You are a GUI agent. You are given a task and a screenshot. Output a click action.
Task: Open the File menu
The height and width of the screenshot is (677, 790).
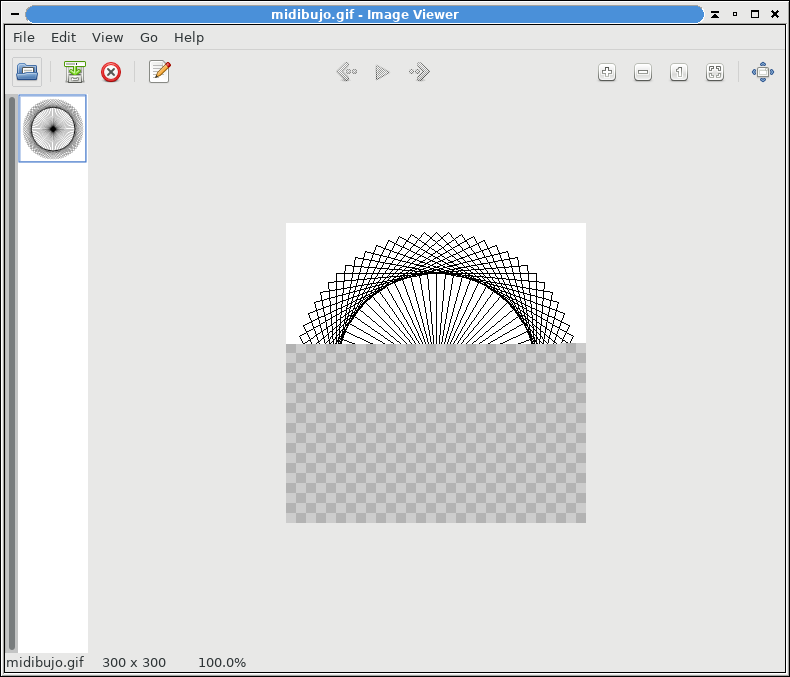24,37
